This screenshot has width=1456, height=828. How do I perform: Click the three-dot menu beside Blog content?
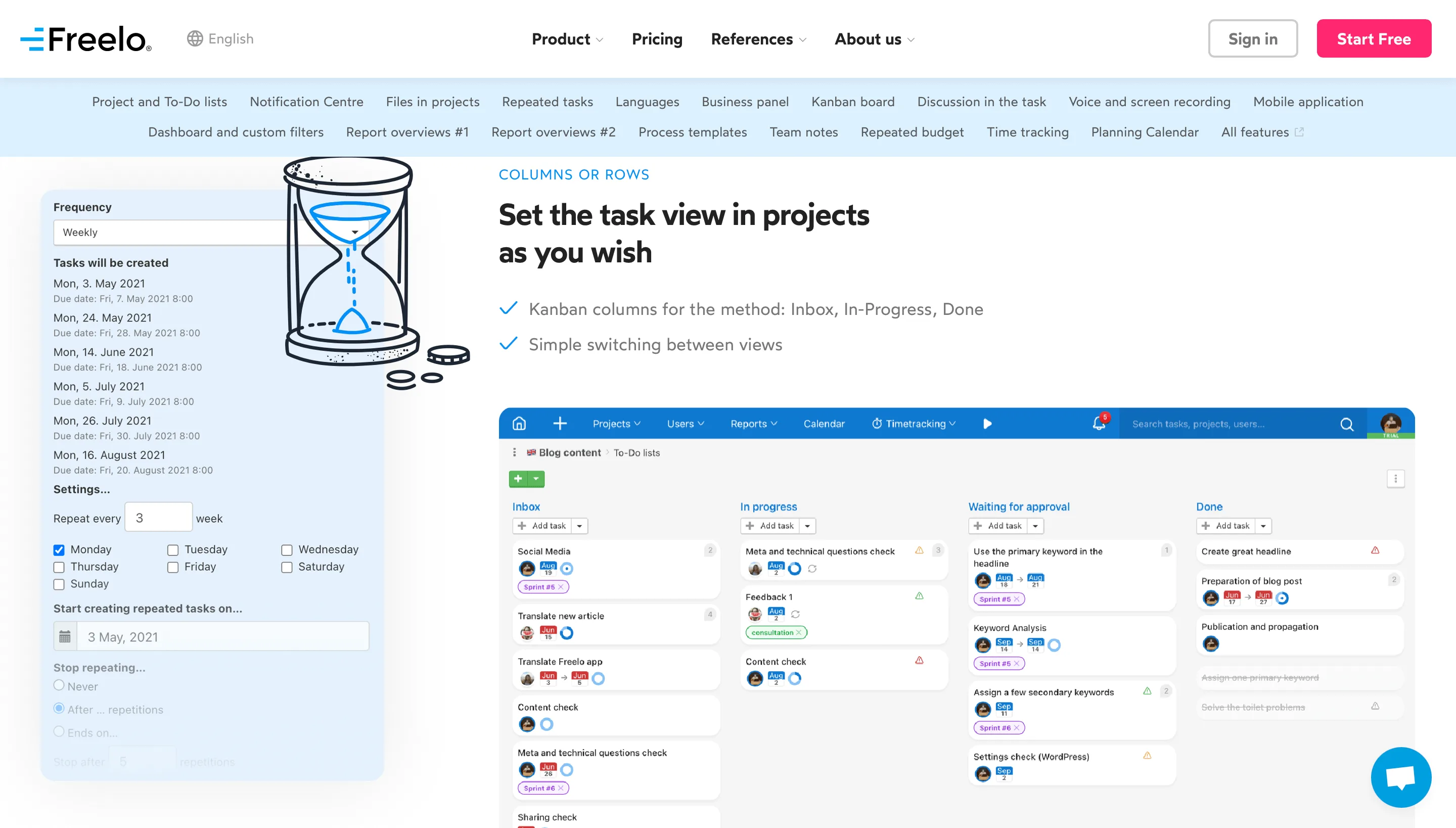(515, 452)
